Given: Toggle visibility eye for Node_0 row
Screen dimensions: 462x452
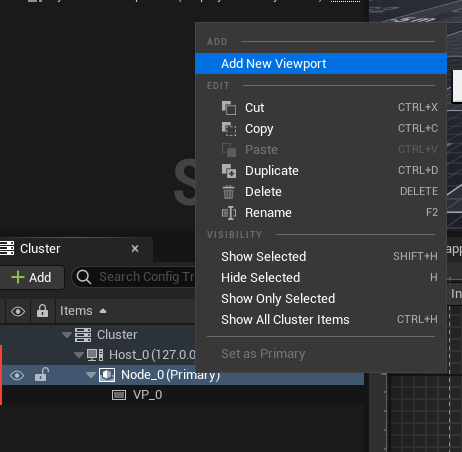Looking at the screenshot, I should 17,375.
